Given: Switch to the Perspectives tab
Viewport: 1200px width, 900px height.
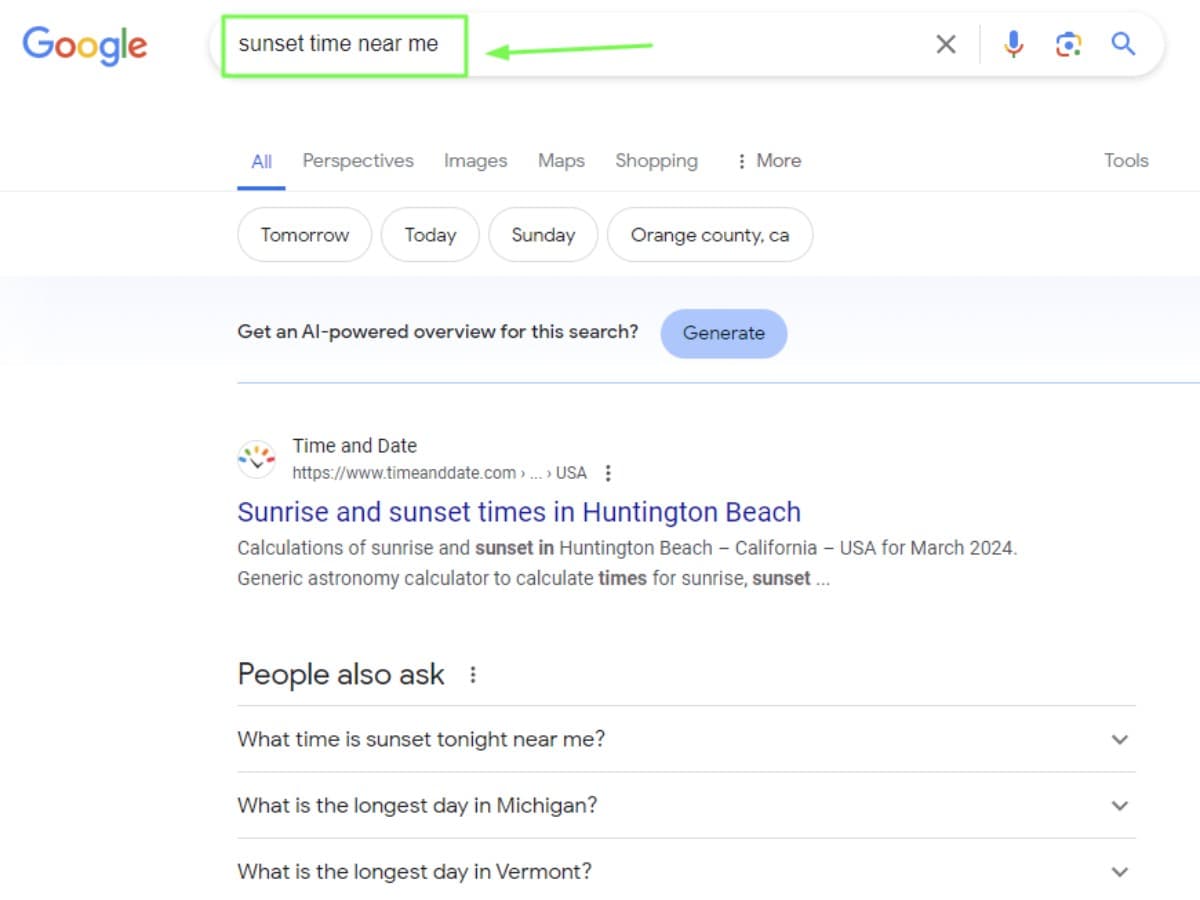Looking at the screenshot, I should click(x=358, y=161).
